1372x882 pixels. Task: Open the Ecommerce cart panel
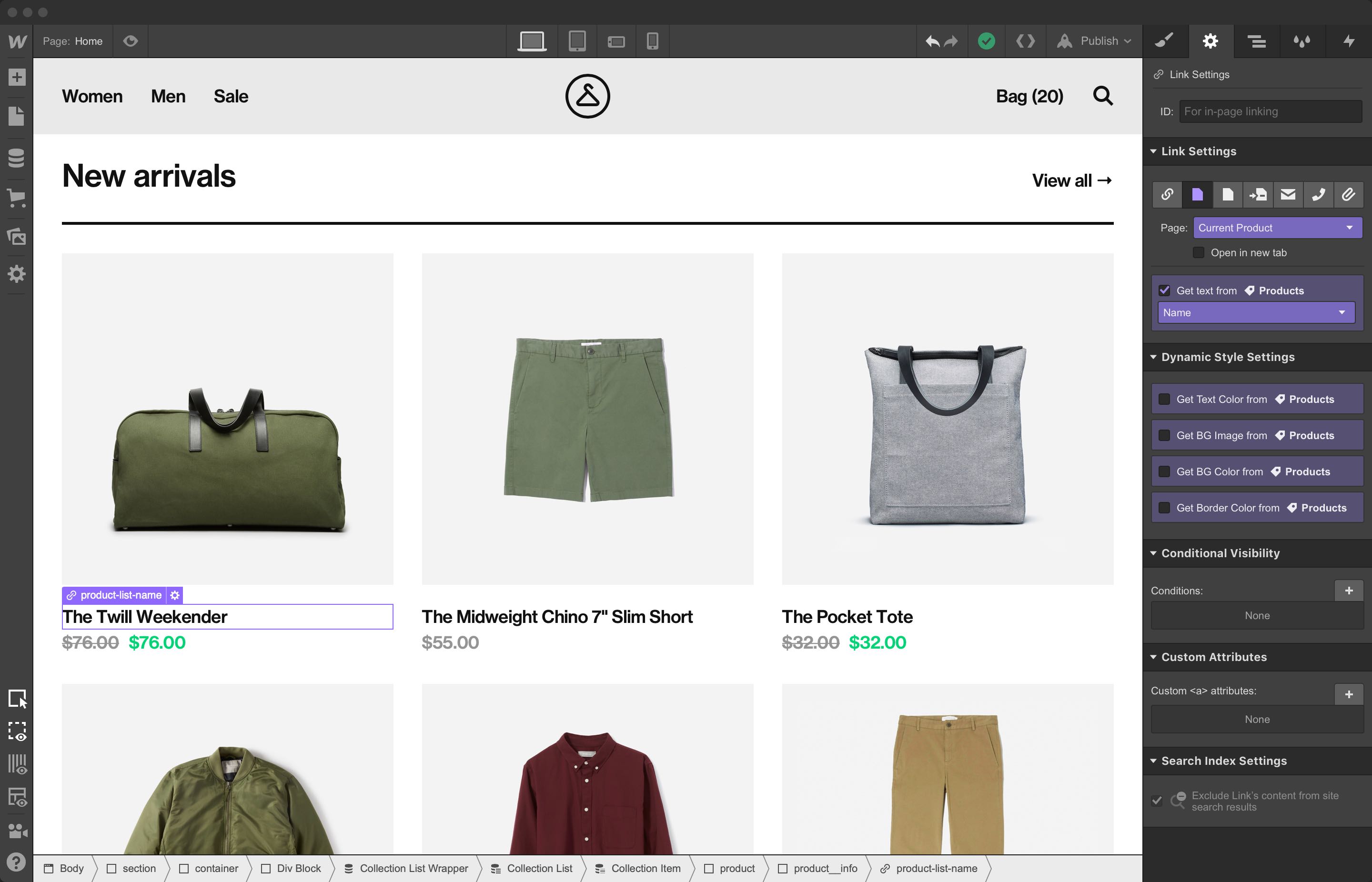tap(17, 198)
